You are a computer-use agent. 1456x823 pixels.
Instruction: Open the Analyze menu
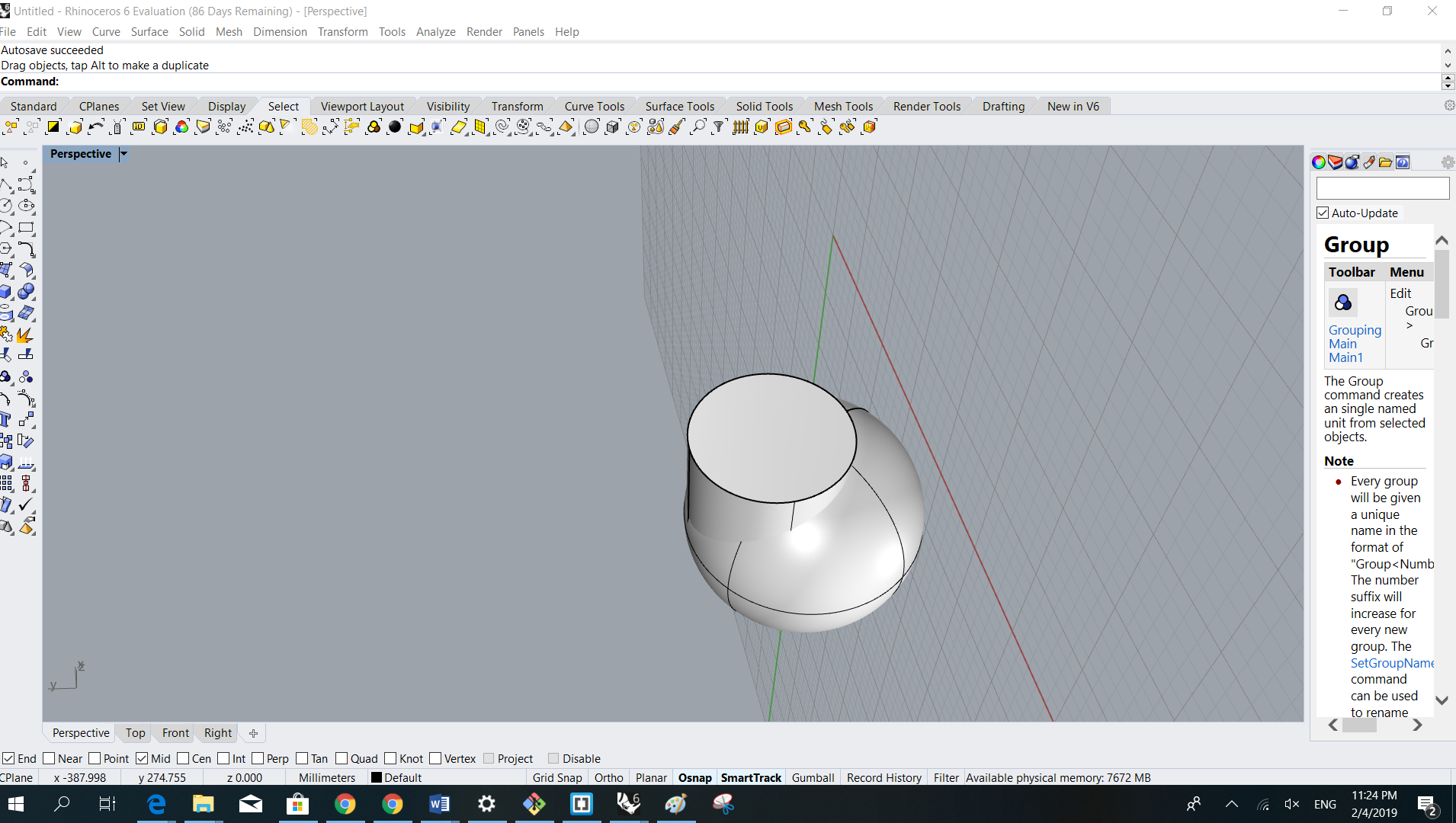435,32
